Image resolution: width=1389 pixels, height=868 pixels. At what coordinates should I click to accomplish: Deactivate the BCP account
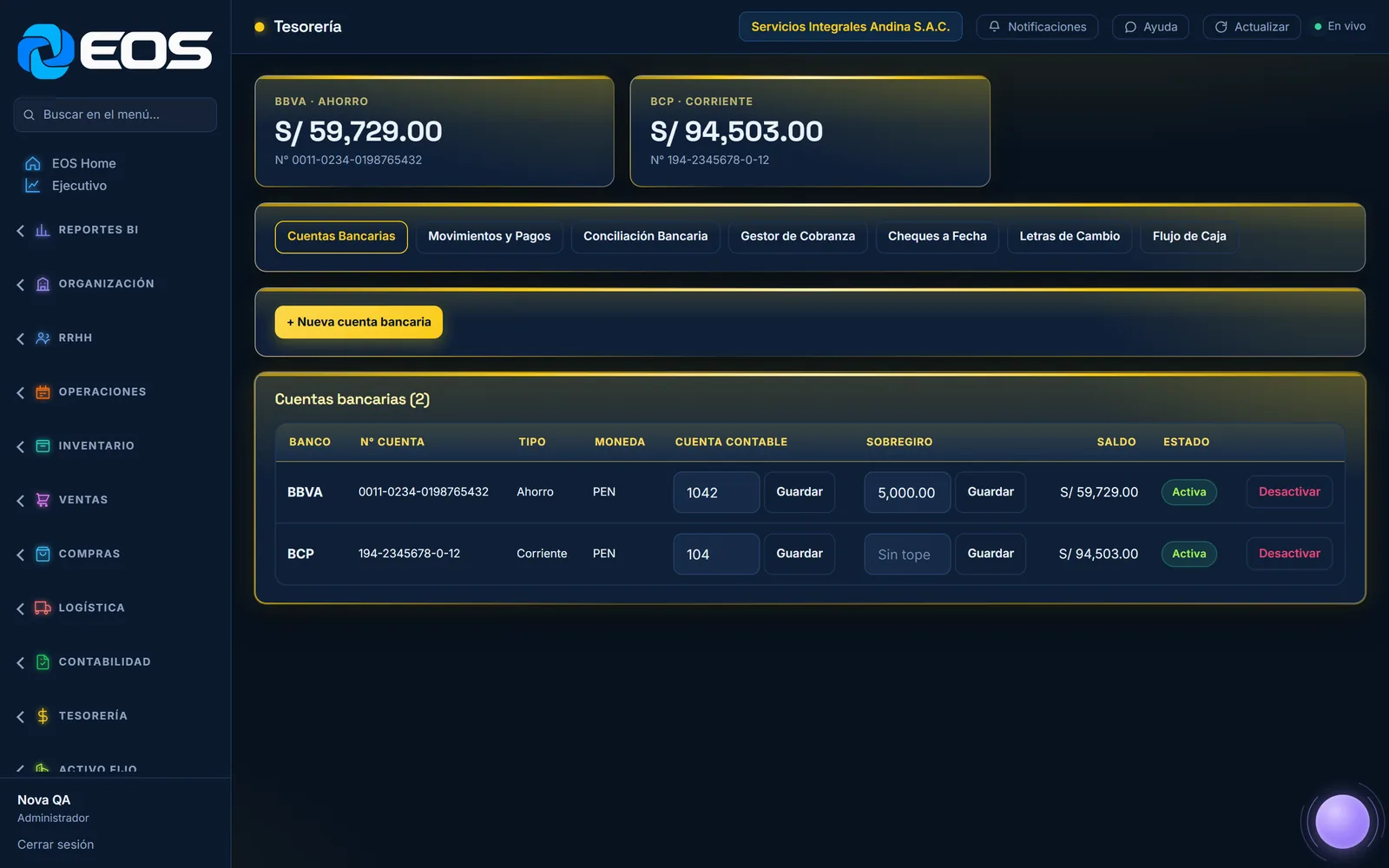(1289, 554)
